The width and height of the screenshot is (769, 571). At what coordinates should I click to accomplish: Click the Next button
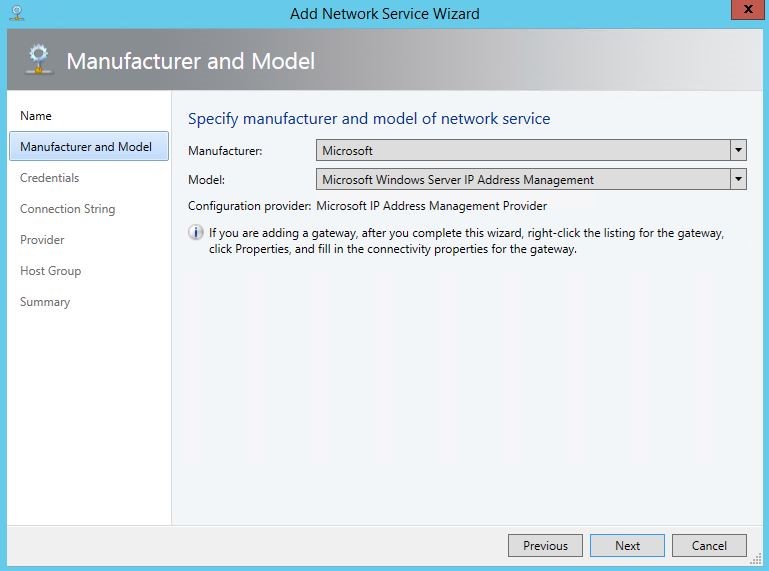(x=627, y=545)
